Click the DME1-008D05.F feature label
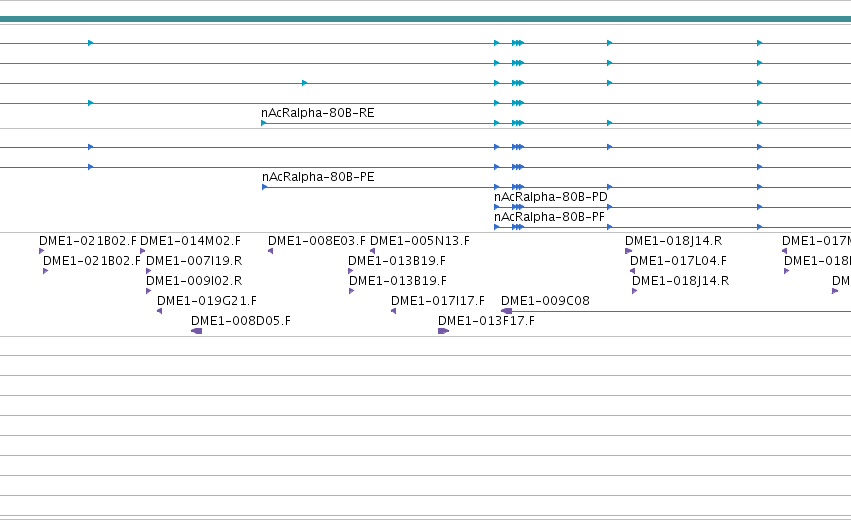The image size is (851, 520). (x=240, y=321)
